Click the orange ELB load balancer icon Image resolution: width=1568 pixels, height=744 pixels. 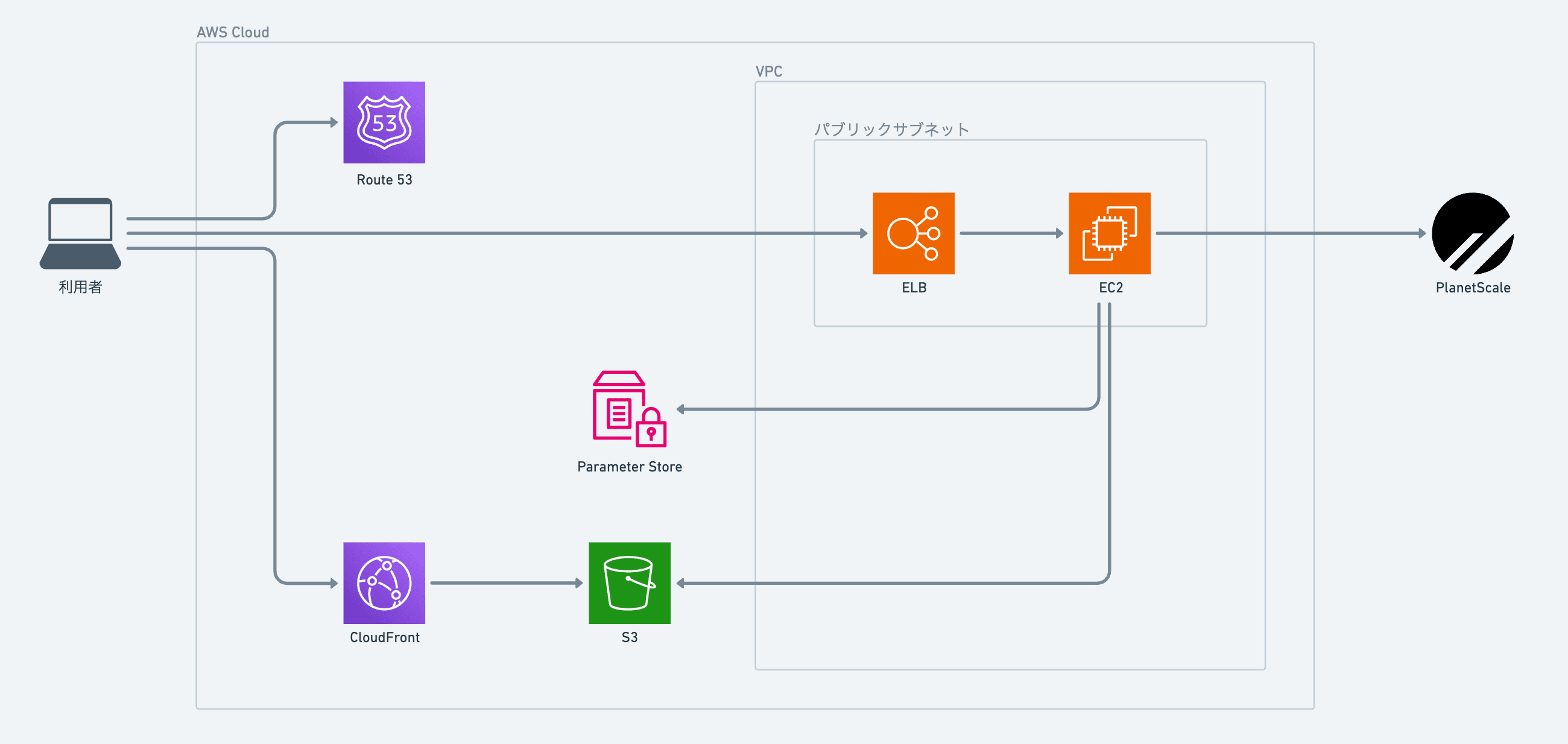coord(914,233)
